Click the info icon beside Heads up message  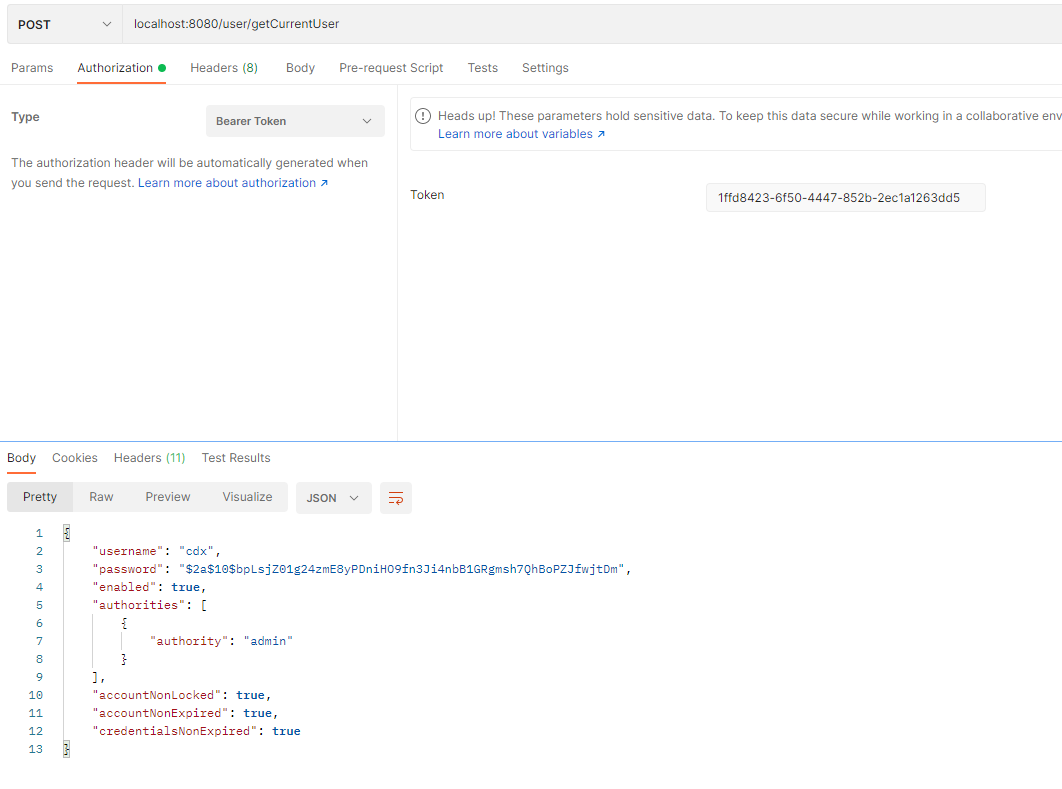click(423, 116)
